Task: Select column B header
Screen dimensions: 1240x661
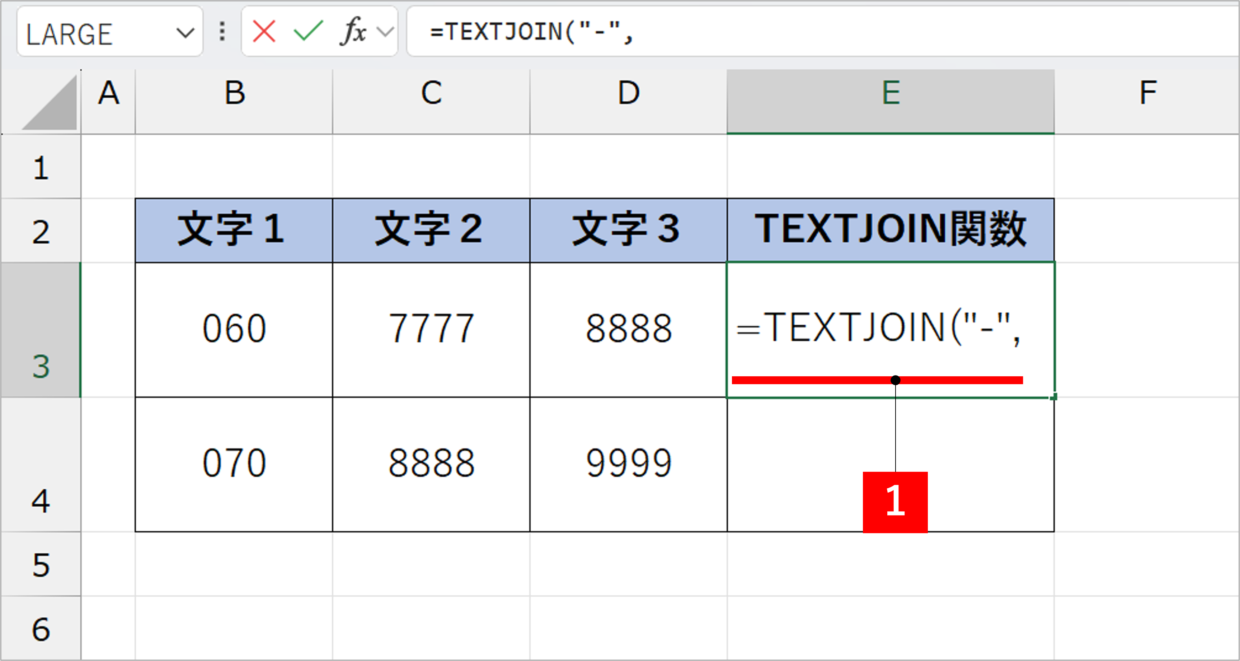Action: tap(234, 94)
